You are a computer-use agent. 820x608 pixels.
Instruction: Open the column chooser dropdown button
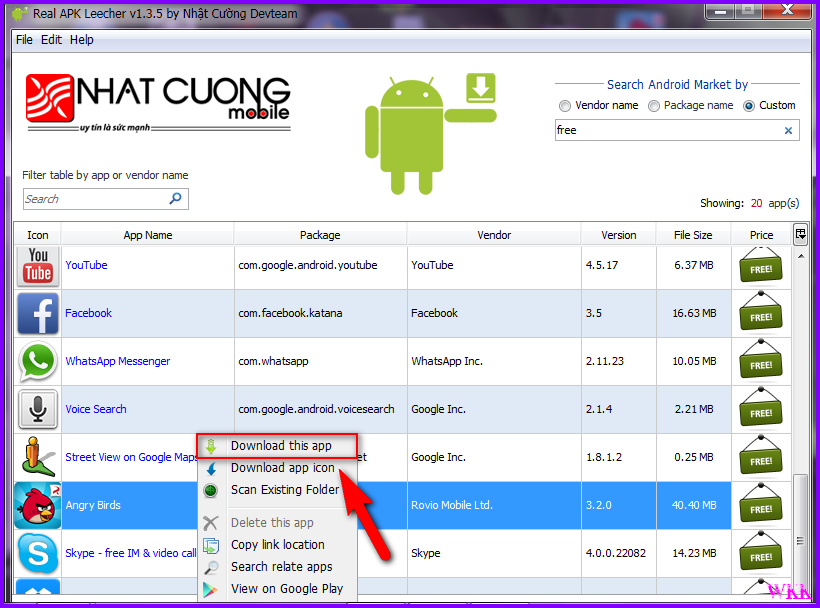[801, 234]
